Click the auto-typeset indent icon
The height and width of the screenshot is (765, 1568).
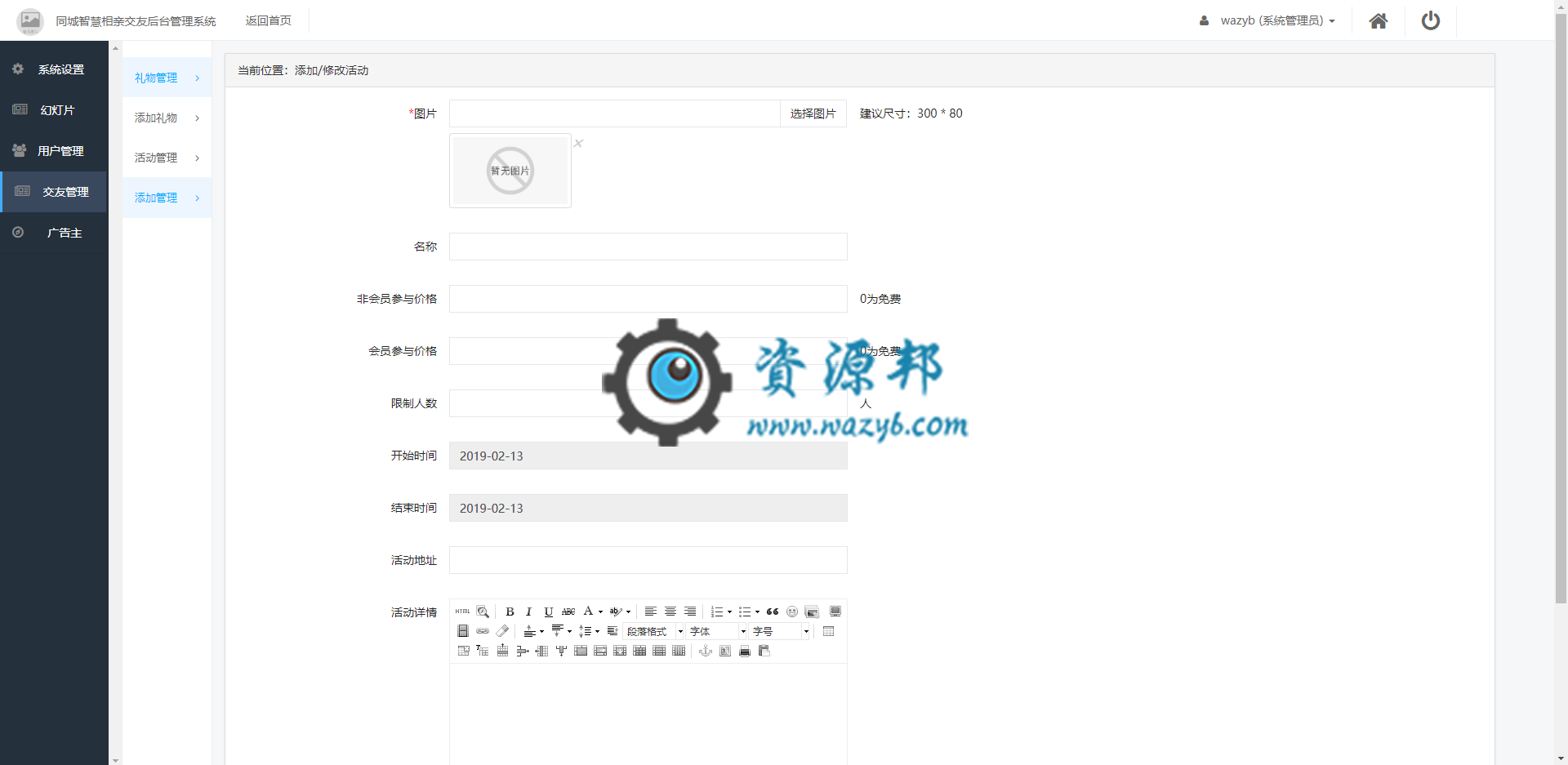coord(612,631)
